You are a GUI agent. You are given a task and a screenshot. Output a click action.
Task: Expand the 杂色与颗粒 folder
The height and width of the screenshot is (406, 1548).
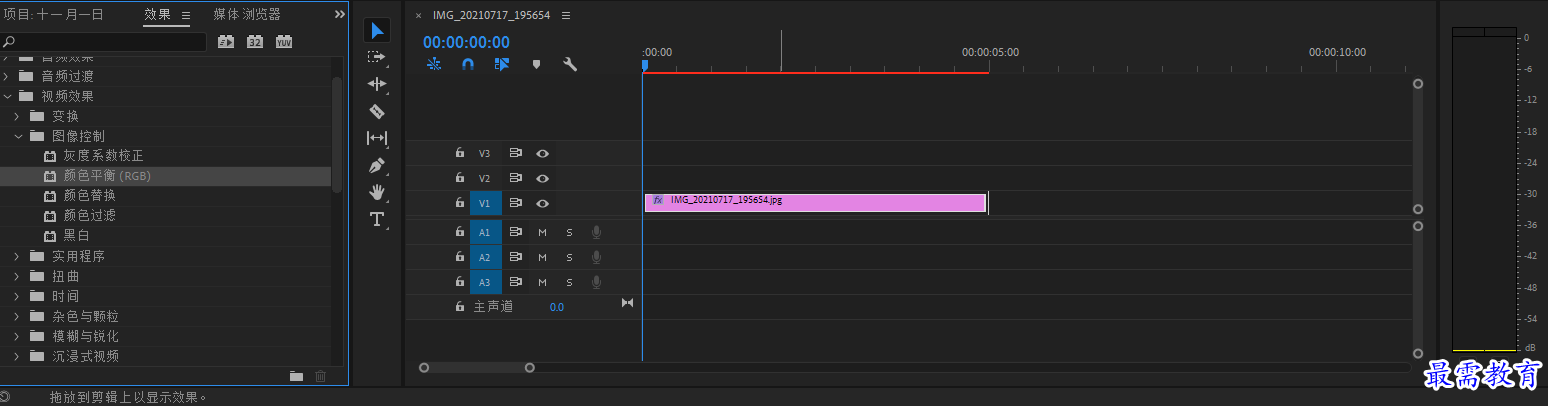(17, 316)
